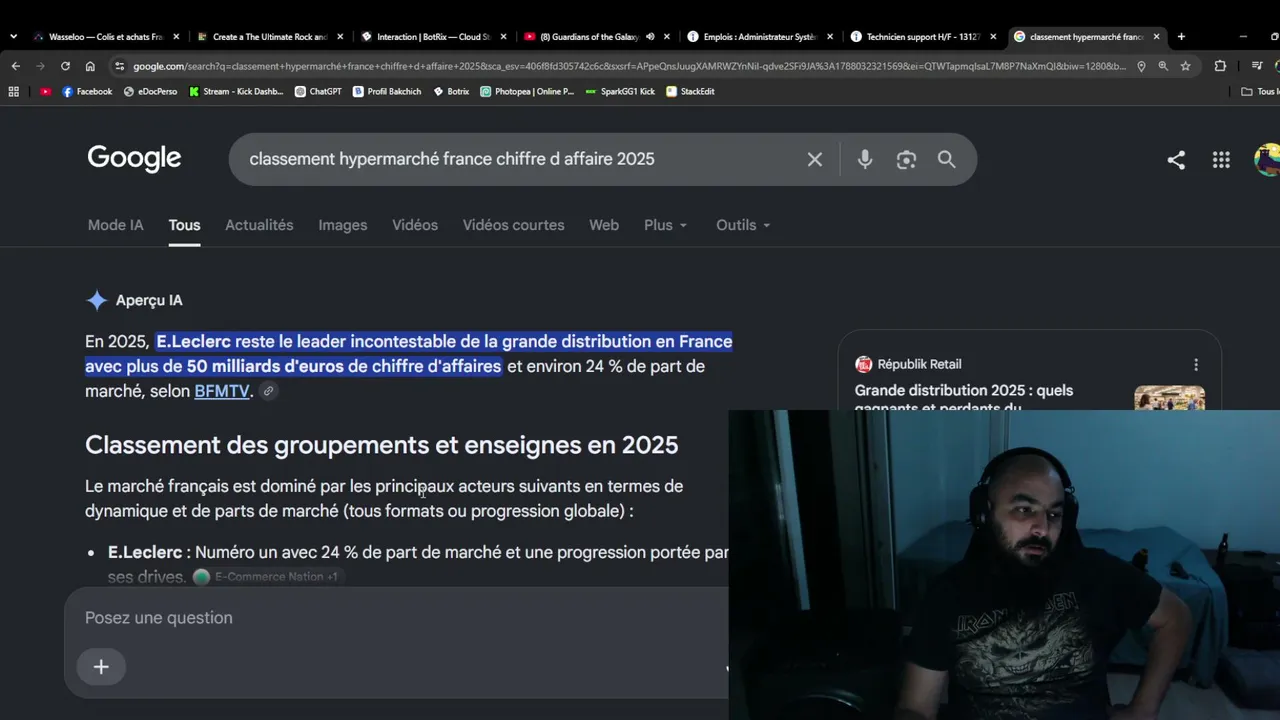Open the bookmarks bar apps grid
1280x720 pixels.
pyautogui.click(x=13, y=91)
